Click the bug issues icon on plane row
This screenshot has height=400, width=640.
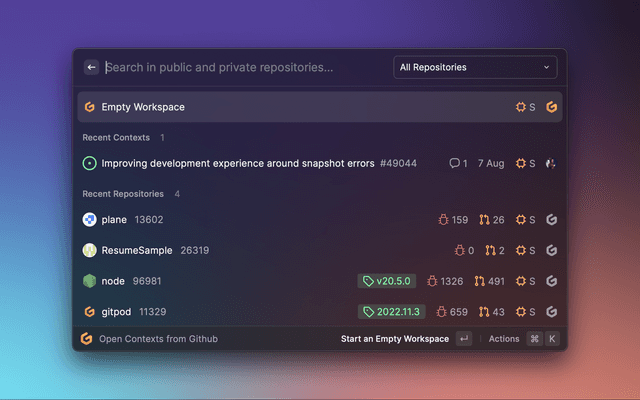pos(443,220)
